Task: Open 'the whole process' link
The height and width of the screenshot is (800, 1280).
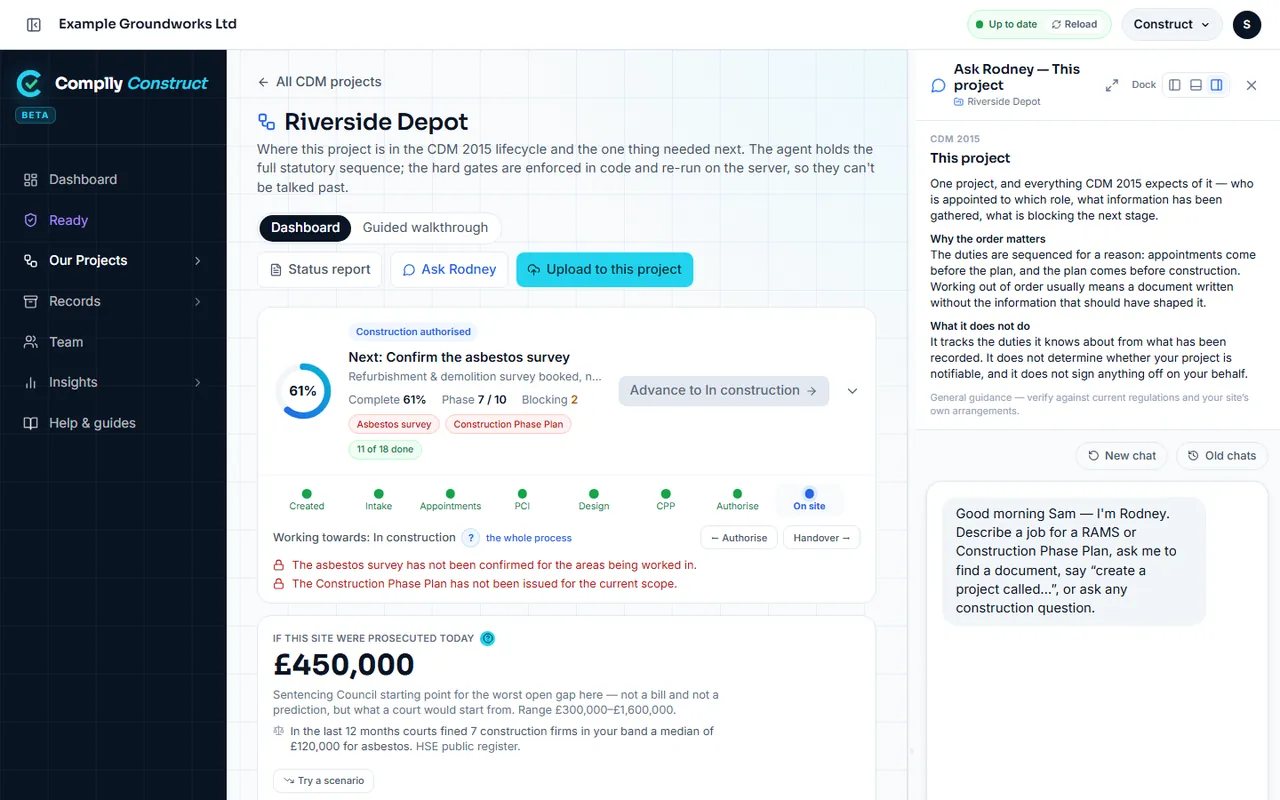Action: 529,538
